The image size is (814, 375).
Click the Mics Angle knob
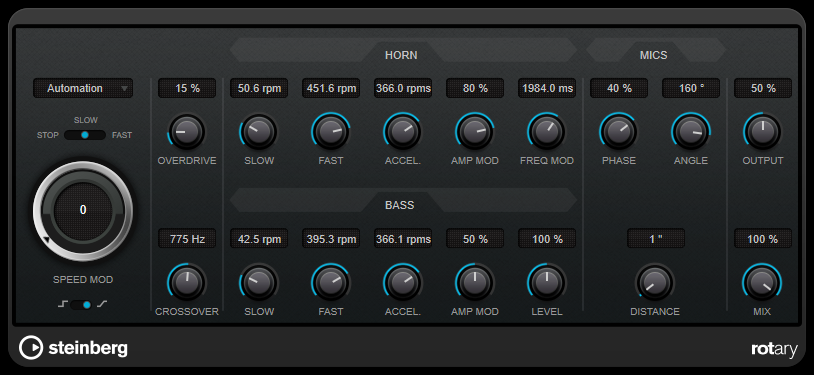(690, 132)
